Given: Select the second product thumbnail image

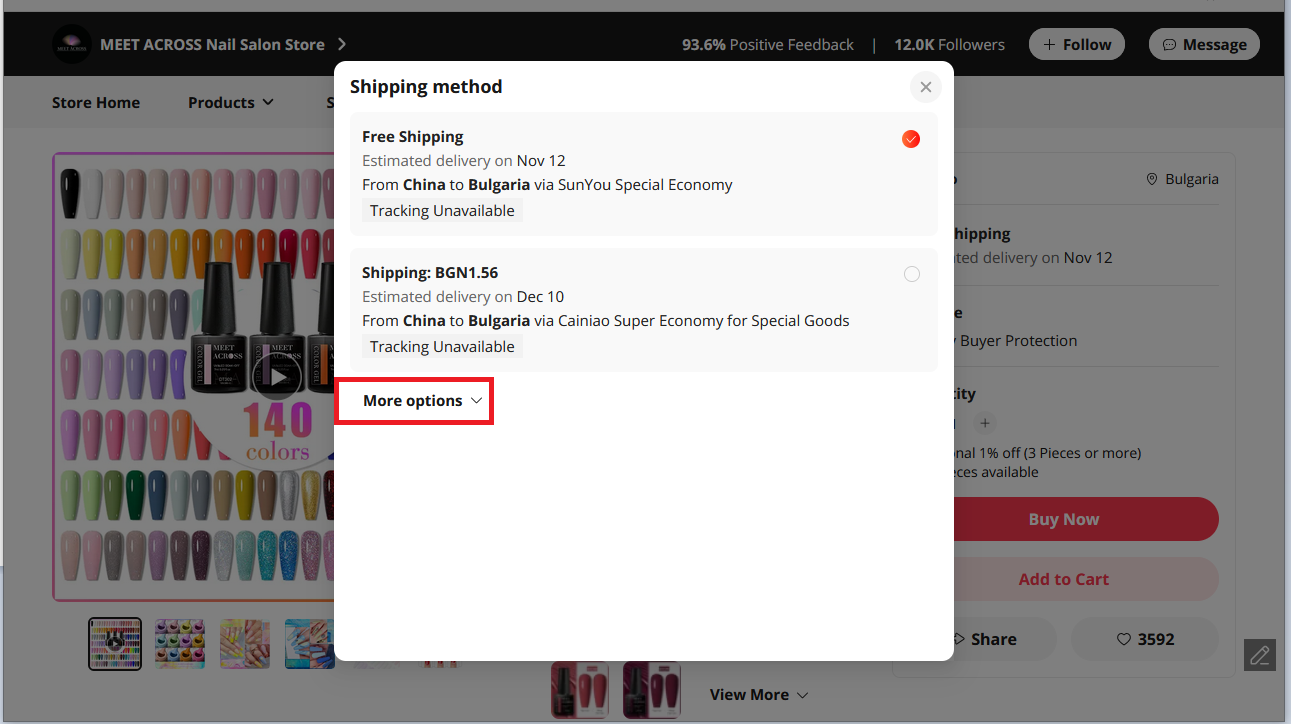Looking at the screenshot, I should click(x=180, y=643).
